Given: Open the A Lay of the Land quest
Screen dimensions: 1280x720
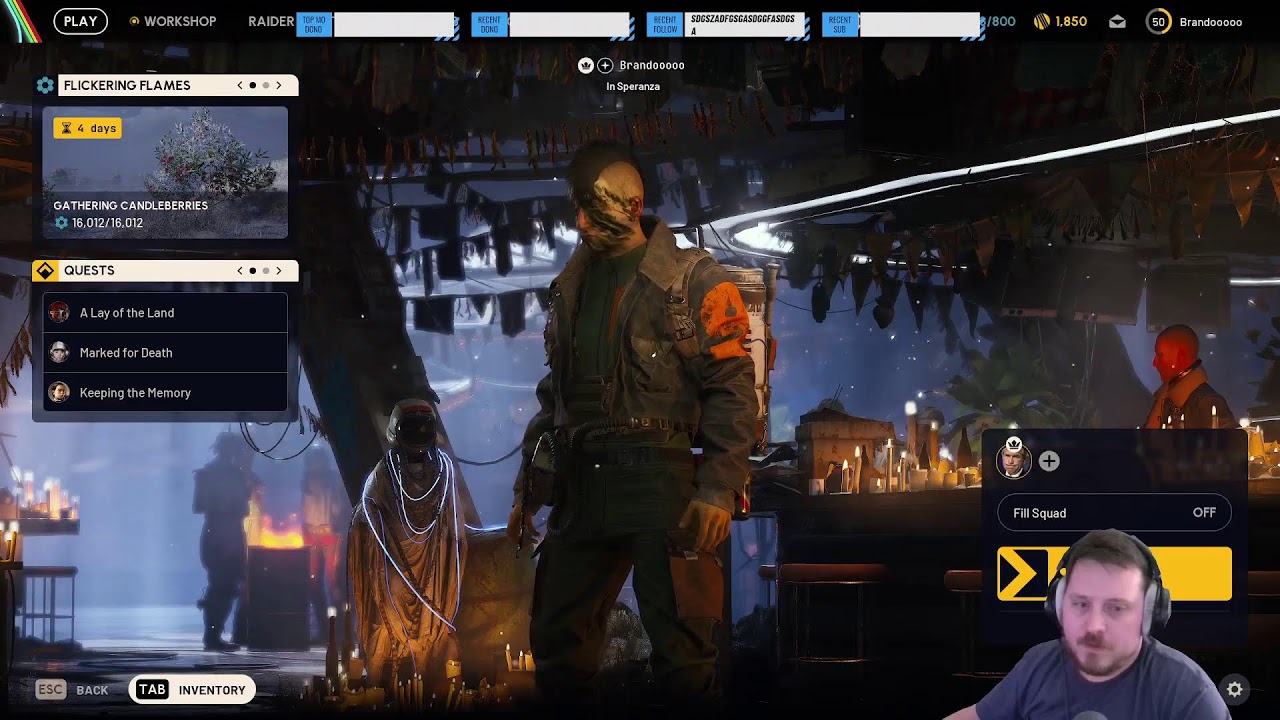Looking at the screenshot, I should pos(165,313).
